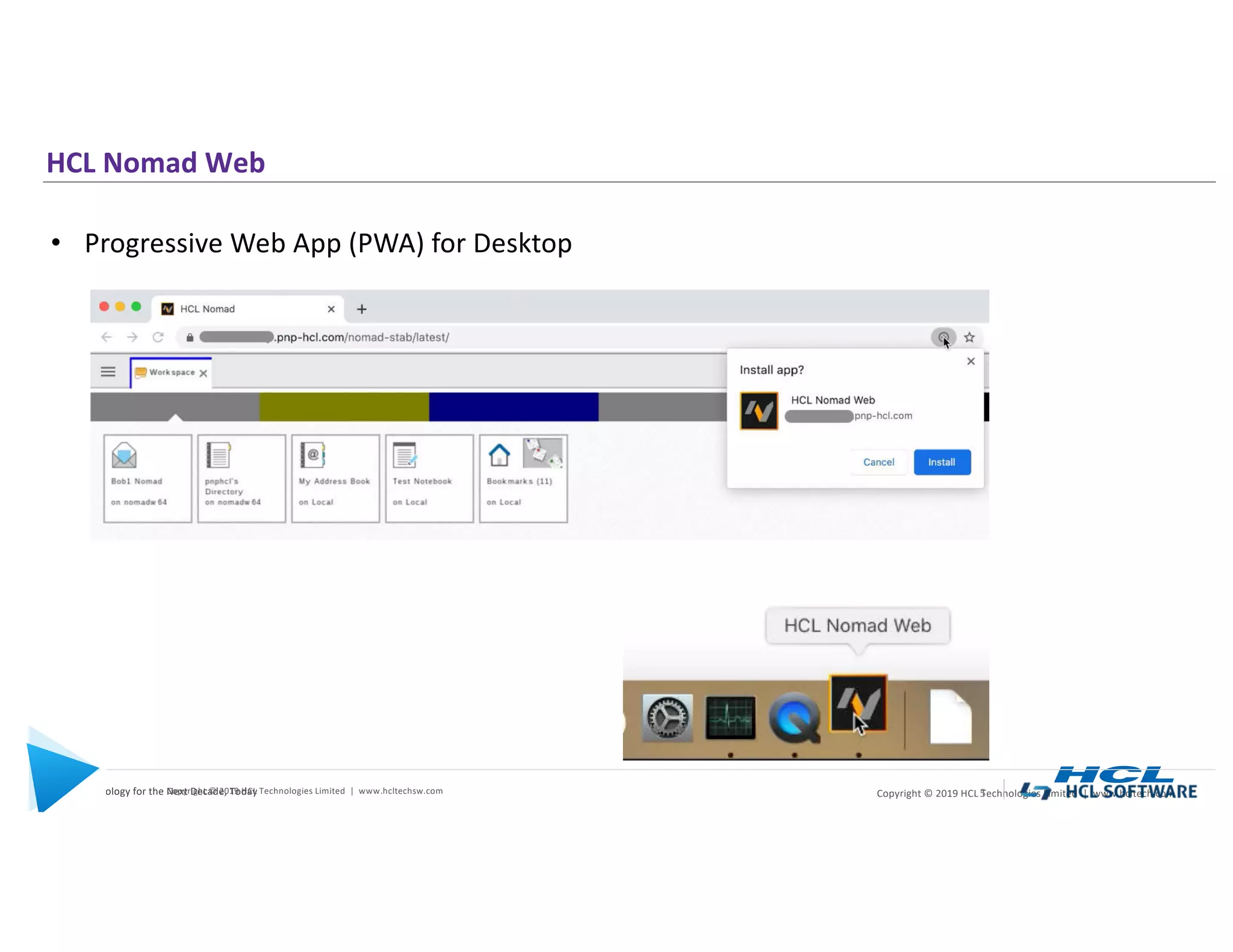
Task: Close the HCL Nomad browser tab
Action: click(x=331, y=309)
